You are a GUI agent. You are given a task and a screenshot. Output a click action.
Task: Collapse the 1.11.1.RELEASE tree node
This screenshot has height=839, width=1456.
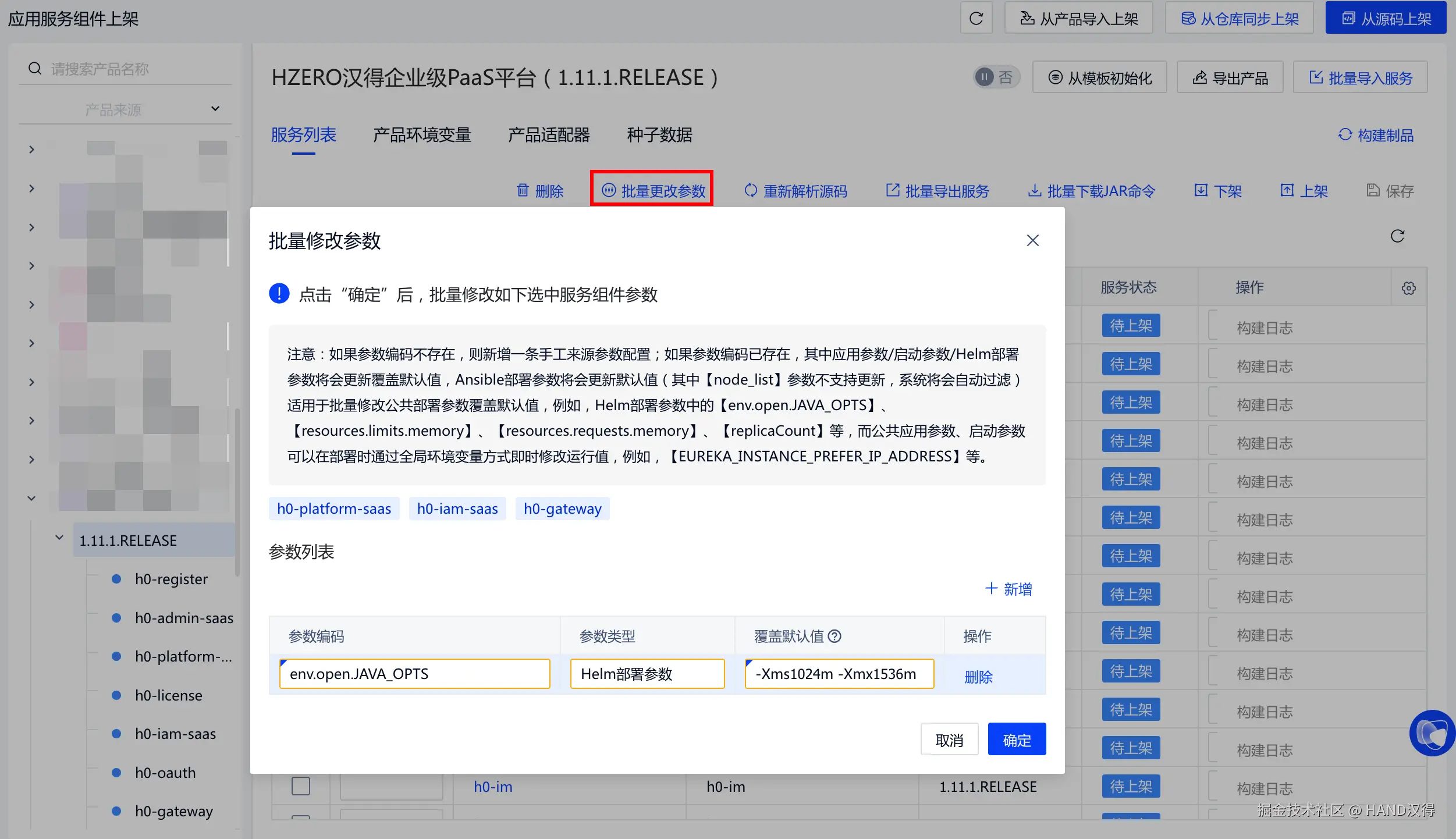[59, 538]
